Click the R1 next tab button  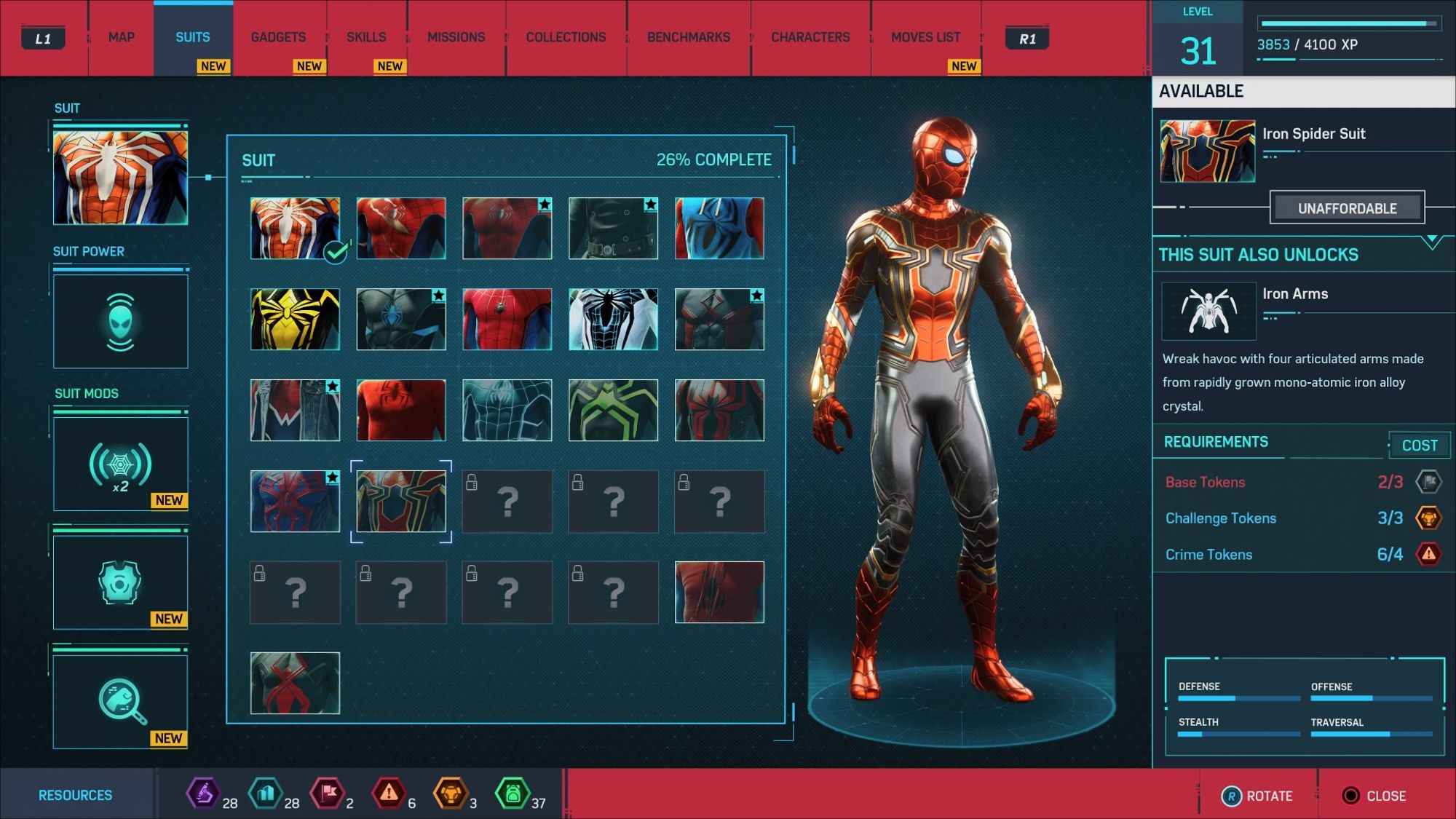(1026, 39)
